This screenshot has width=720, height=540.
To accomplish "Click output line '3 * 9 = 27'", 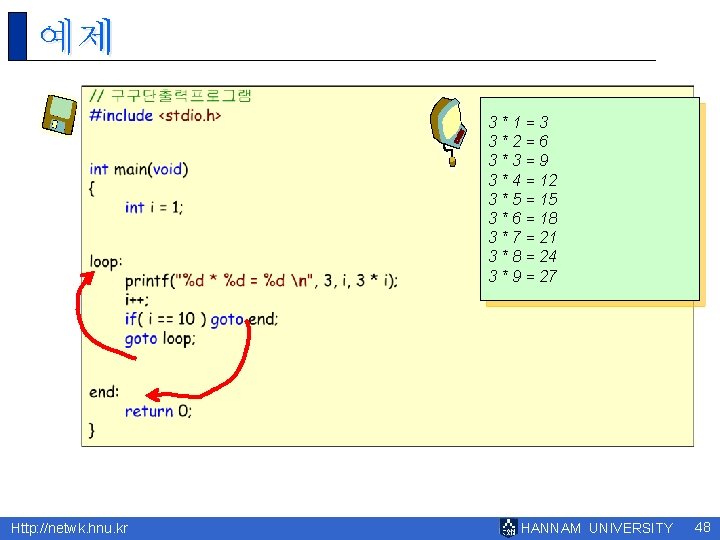I will click(x=523, y=276).
